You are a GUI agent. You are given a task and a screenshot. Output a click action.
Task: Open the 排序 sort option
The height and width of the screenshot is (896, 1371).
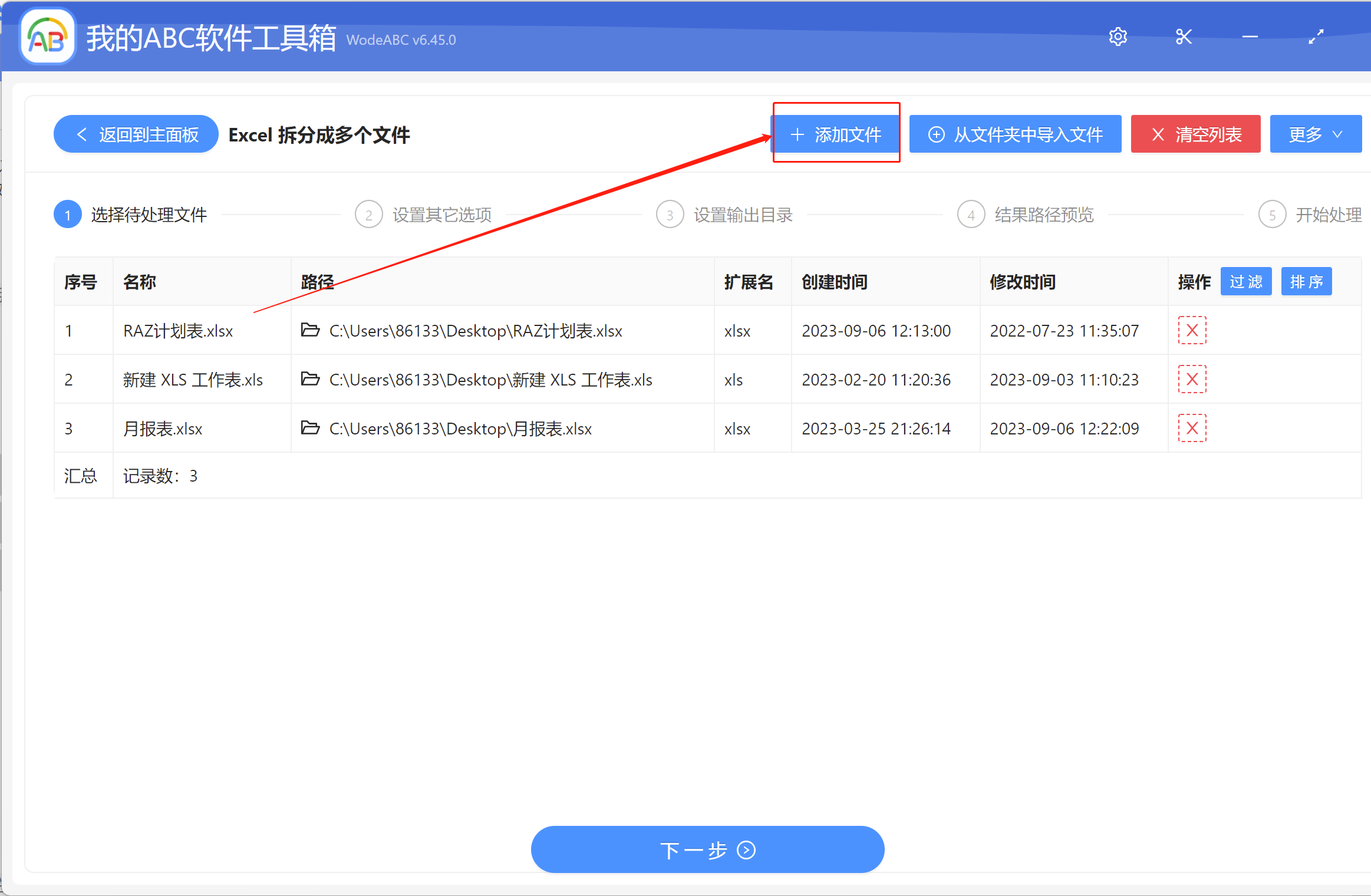[x=1307, y=281]
